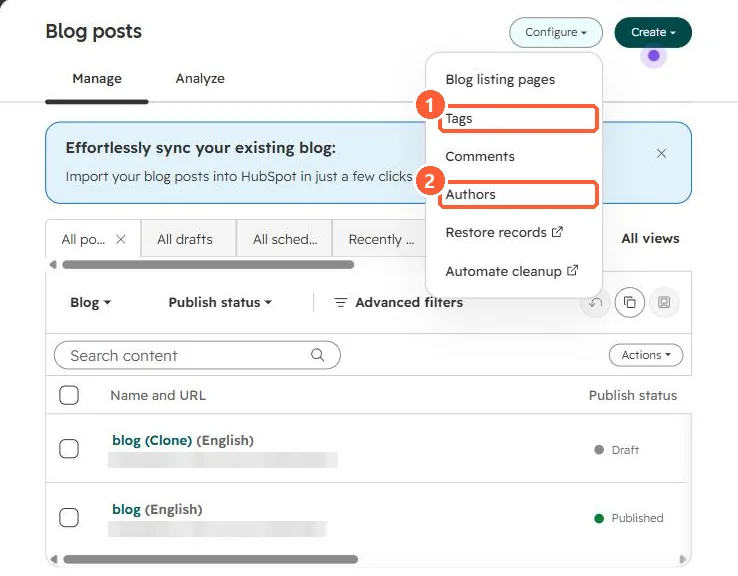Click the Advanced filters lines icon
Viewport: 738px width, 576px height.
(x=340, y=303)
